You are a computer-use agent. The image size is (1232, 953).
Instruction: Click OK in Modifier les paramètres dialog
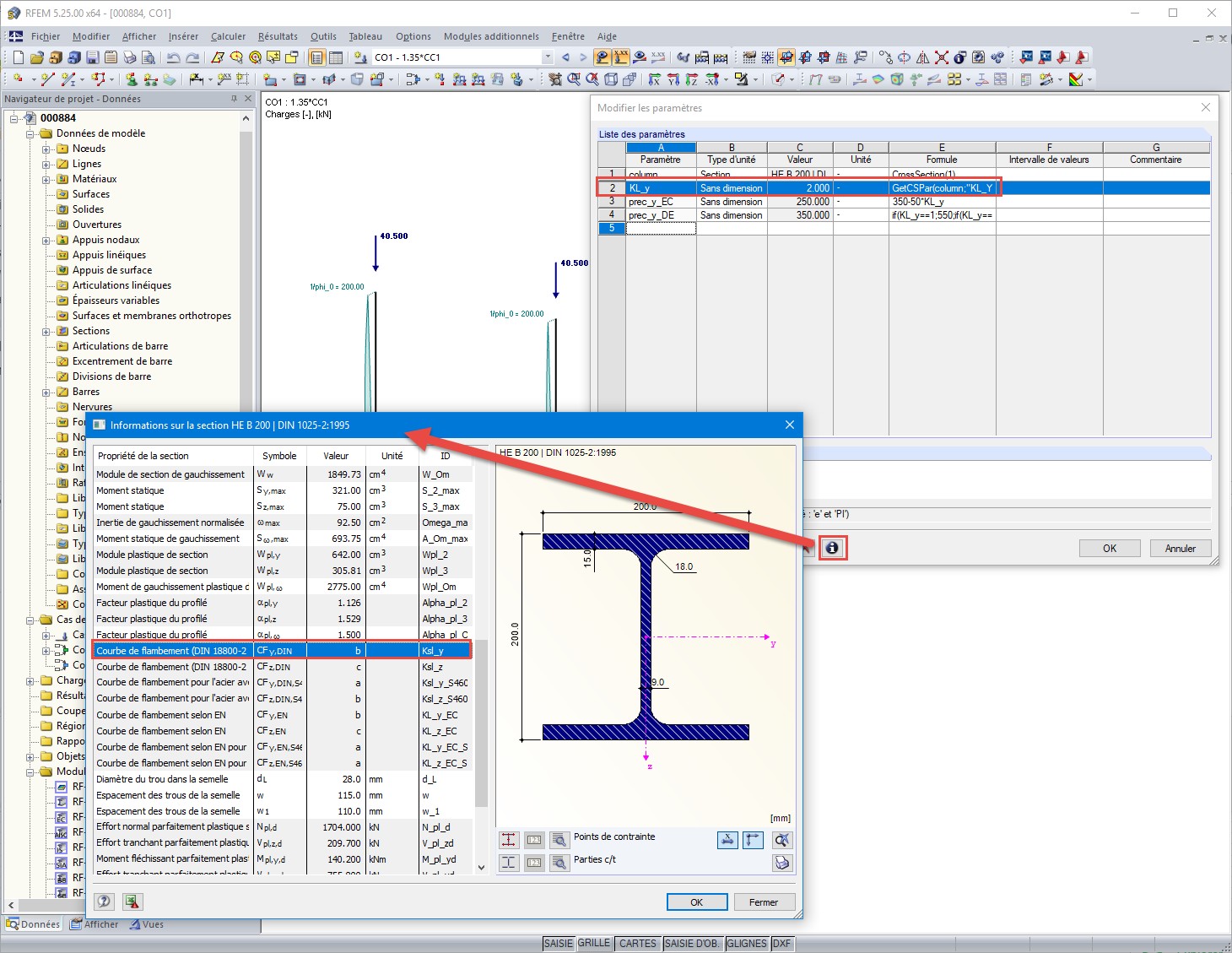[x=1110, y=549]
